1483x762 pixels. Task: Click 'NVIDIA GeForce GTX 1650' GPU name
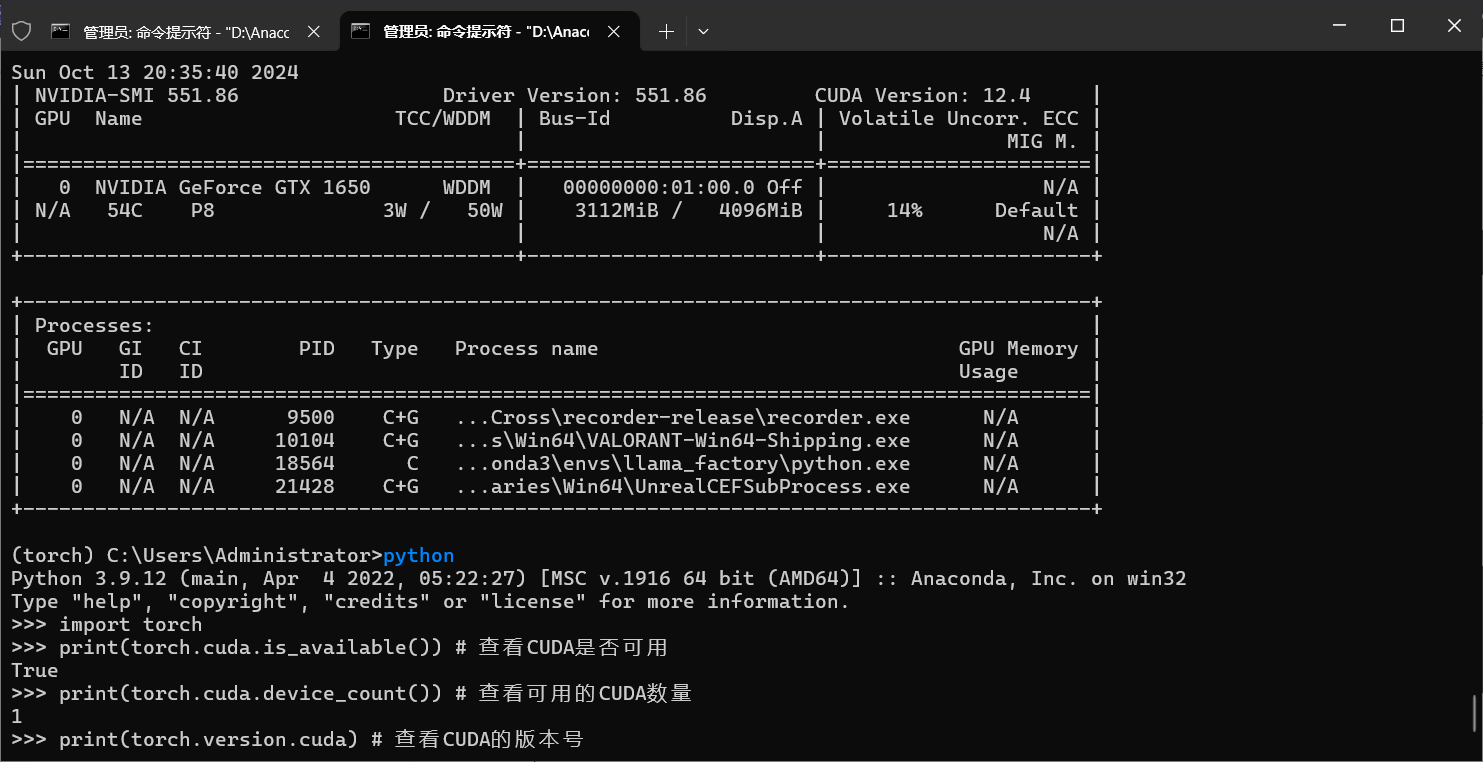[x=233, y=187]
